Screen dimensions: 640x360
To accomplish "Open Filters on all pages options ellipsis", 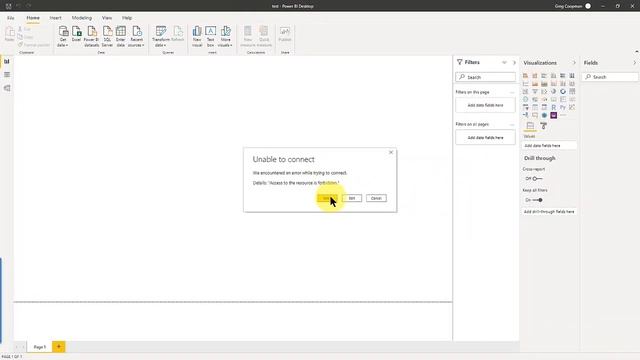I will [512, 124].
